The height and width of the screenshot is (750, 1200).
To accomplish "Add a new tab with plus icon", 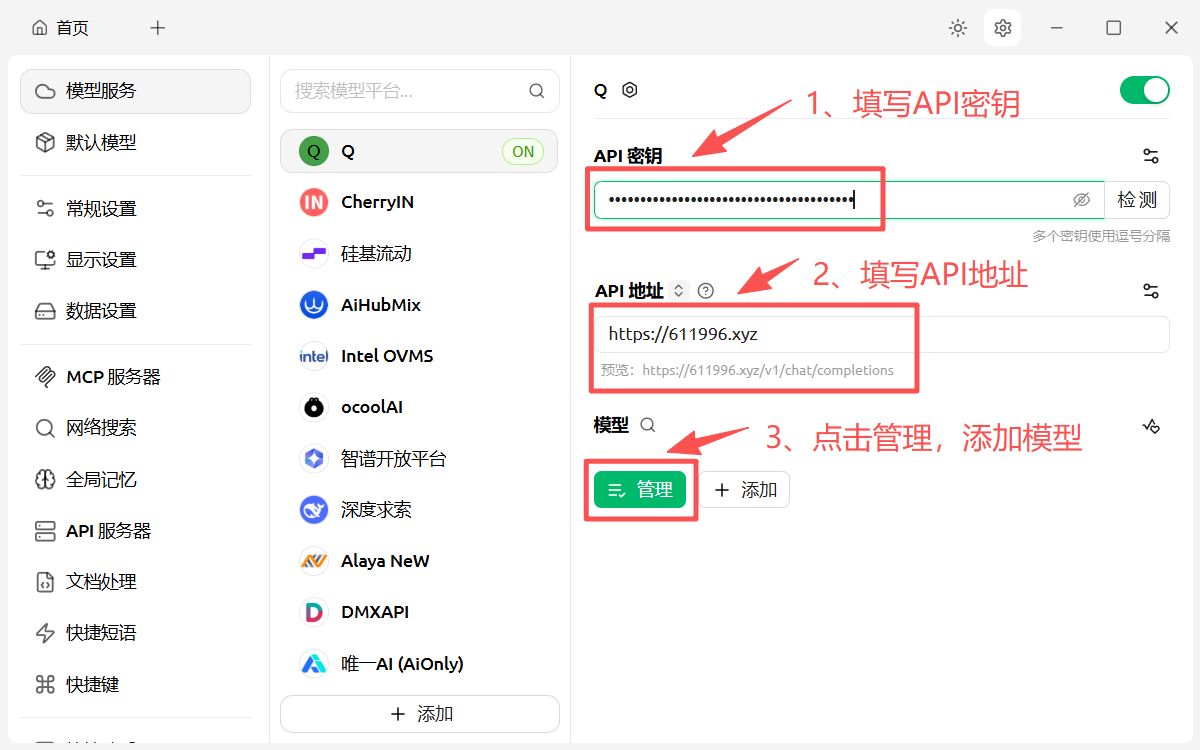I will click(x=158, y=28).
